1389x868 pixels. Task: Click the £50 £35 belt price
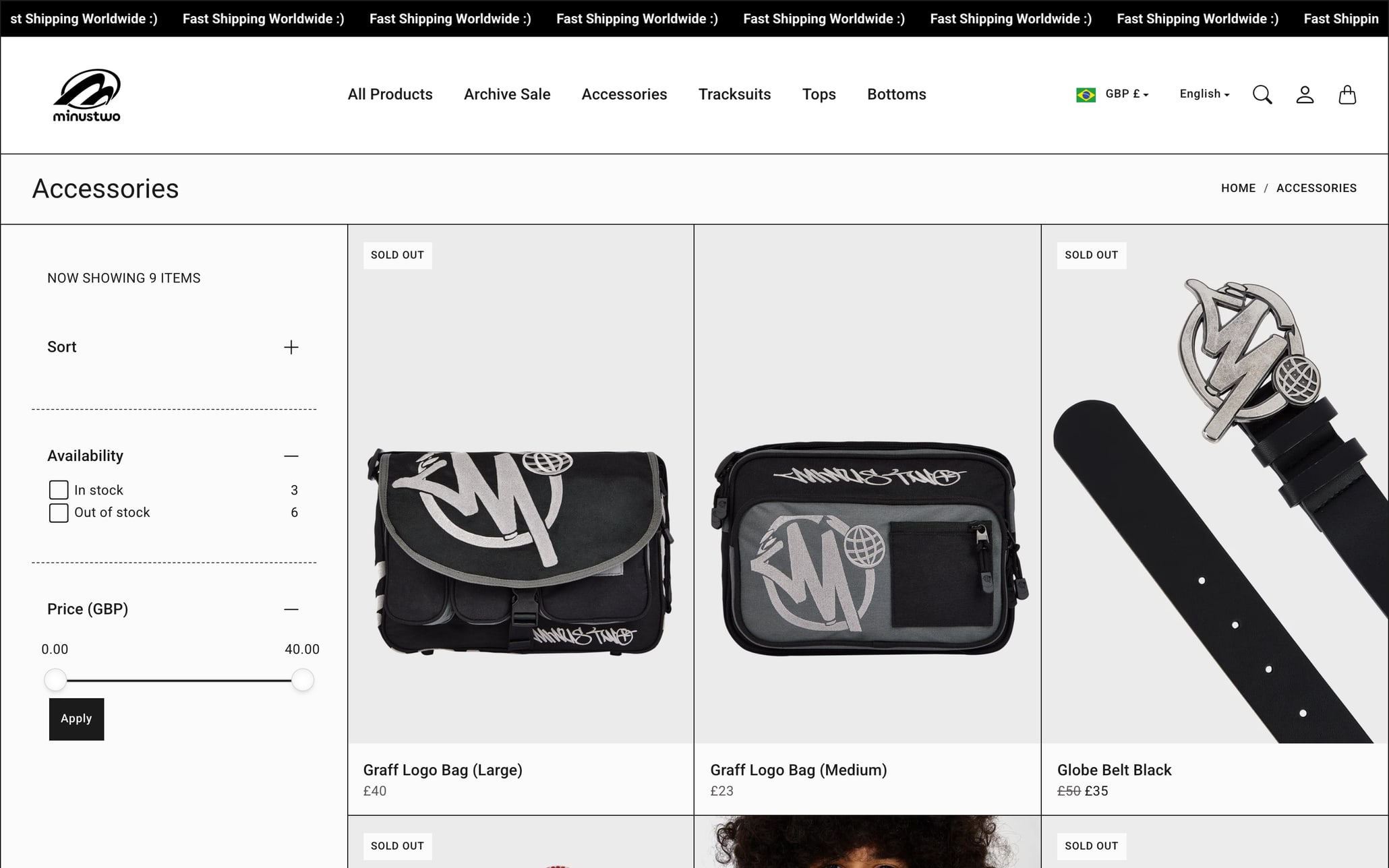point(1082,791)
